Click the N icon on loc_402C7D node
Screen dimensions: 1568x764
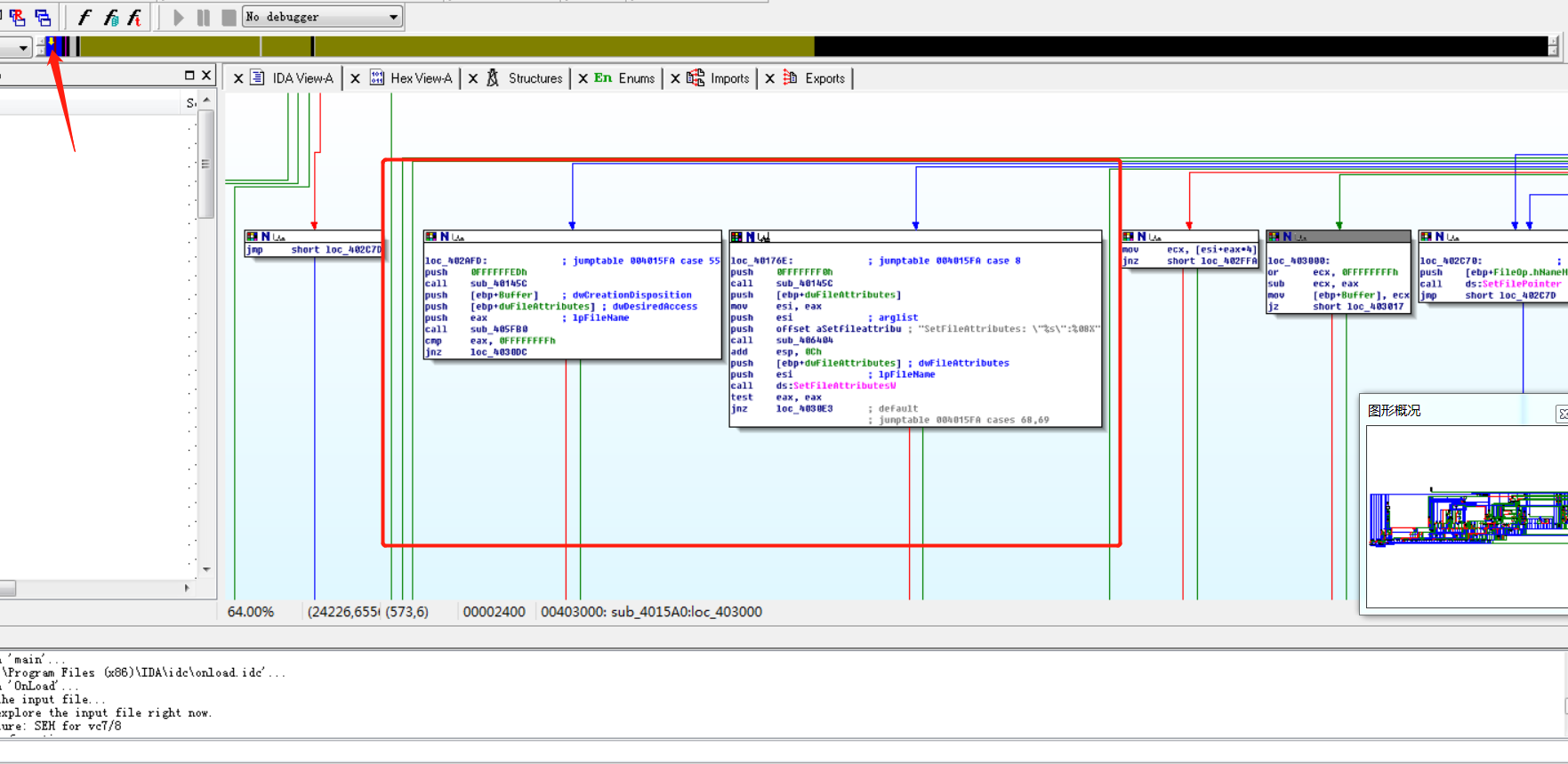tap(1439, 237)
